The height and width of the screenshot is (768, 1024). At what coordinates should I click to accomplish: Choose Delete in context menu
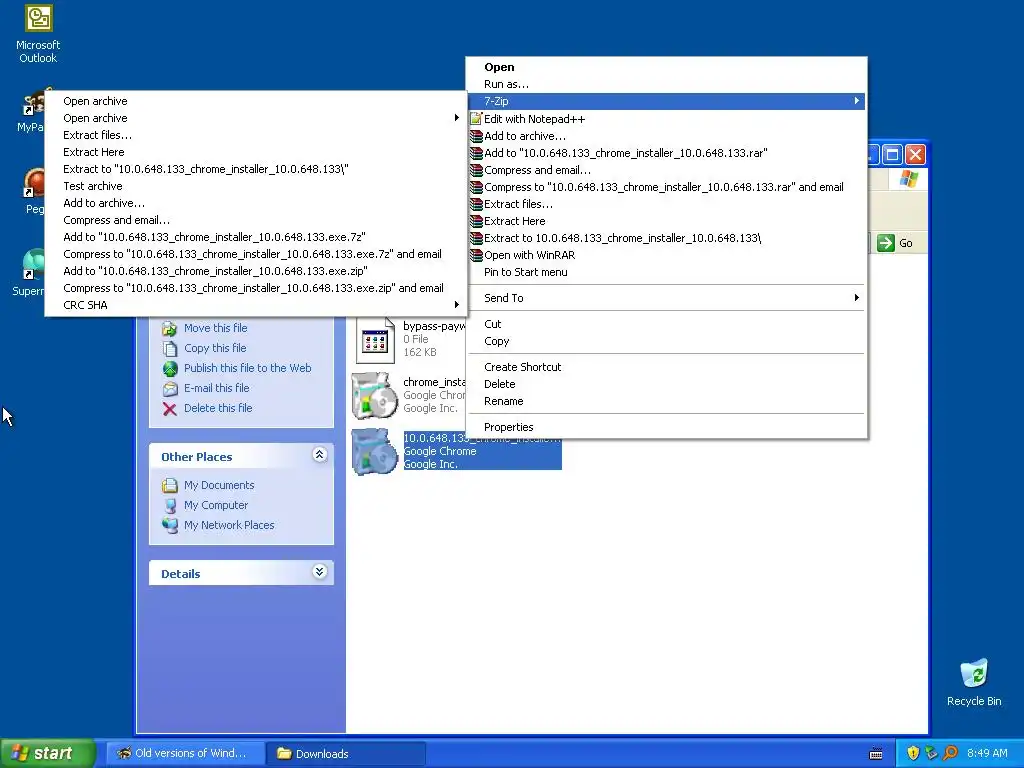[667, 384]
